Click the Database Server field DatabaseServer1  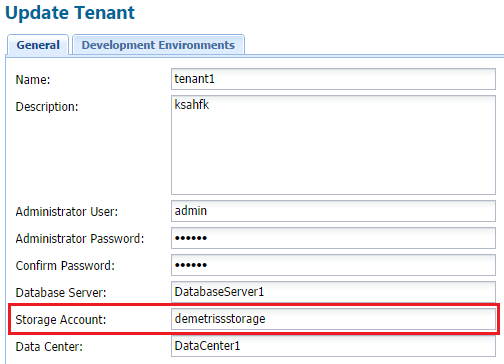[x=333, y=292]
